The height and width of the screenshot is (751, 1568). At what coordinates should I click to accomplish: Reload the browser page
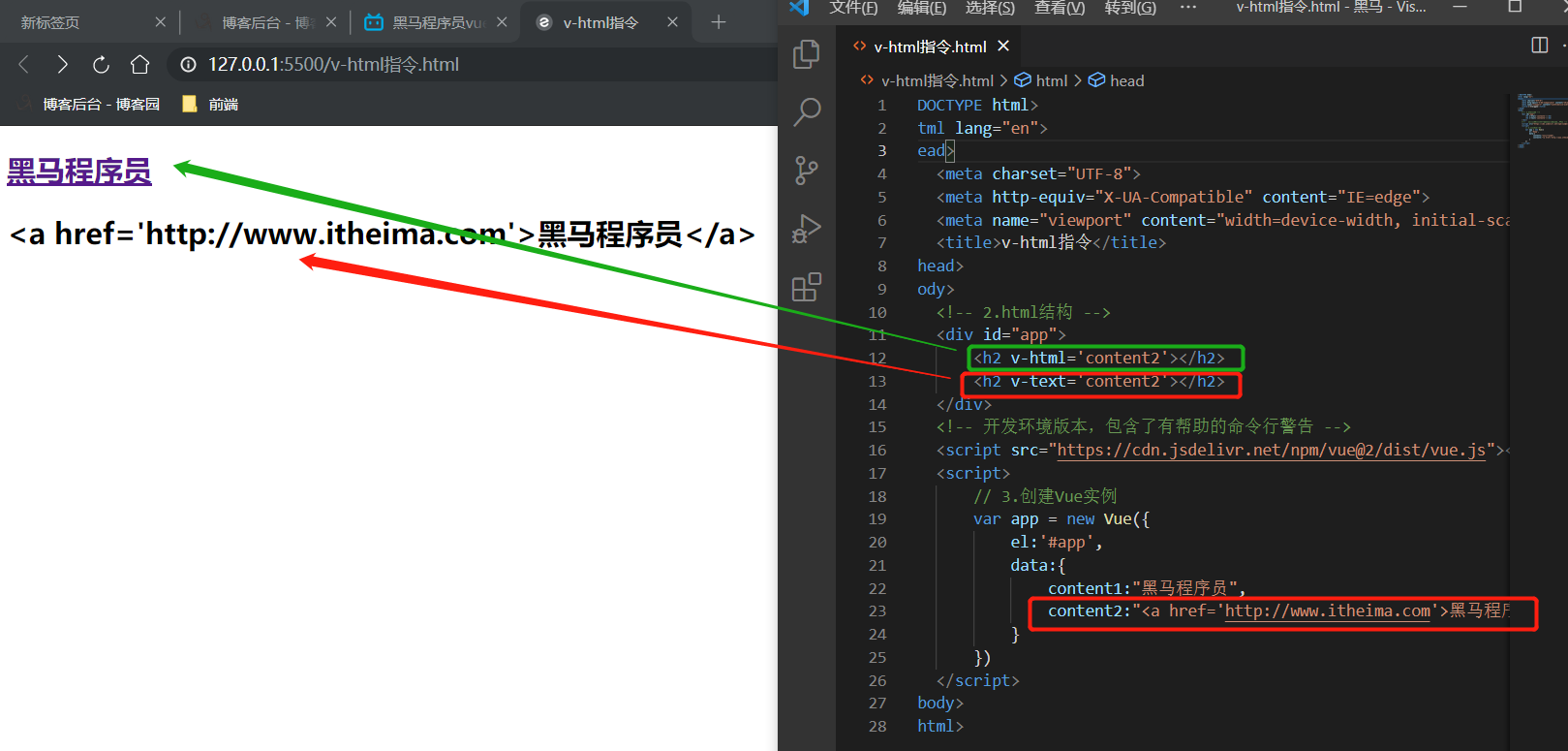[101, 64]
